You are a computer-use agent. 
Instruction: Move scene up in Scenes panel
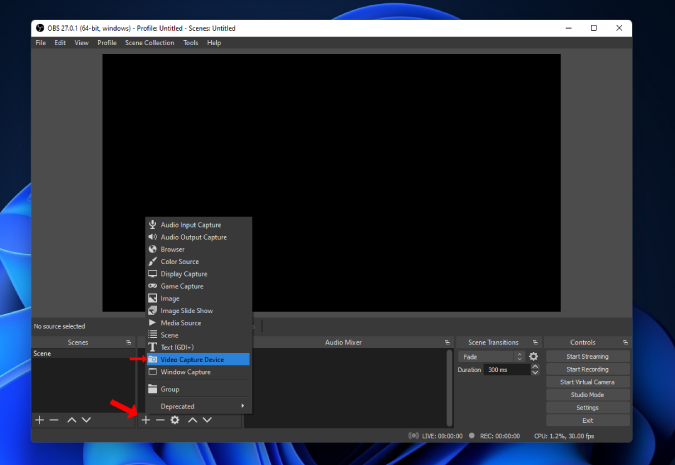point(71,420)
